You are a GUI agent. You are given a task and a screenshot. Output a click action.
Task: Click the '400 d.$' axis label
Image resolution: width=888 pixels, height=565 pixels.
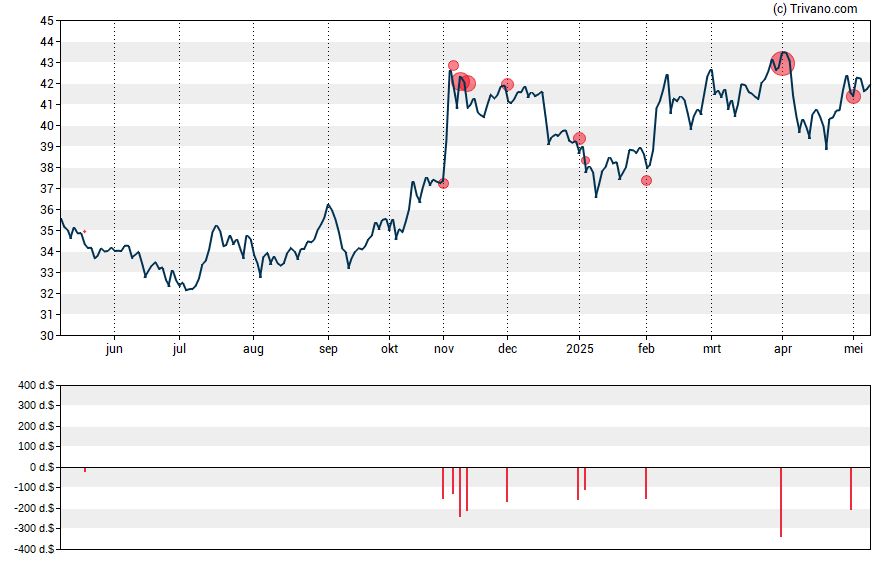[x=36, y=385]
